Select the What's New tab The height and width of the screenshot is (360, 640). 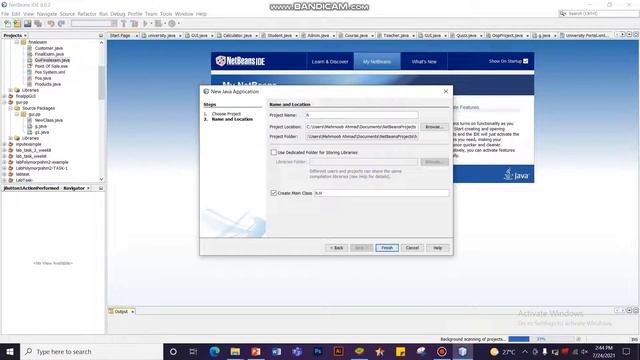point(424,62)
